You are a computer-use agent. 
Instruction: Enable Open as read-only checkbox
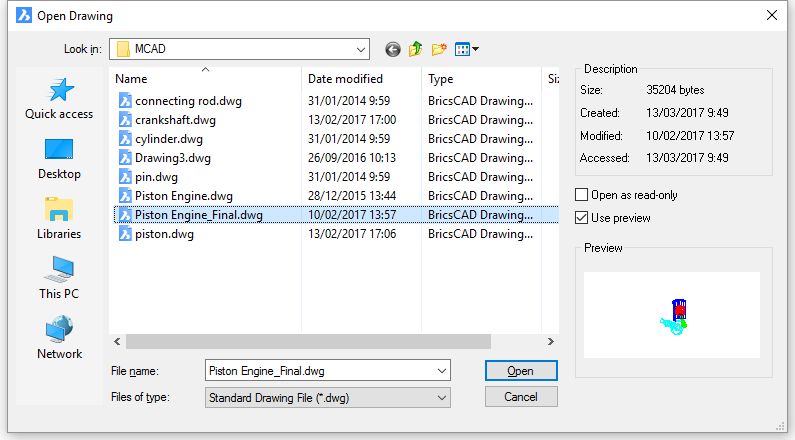582,195
